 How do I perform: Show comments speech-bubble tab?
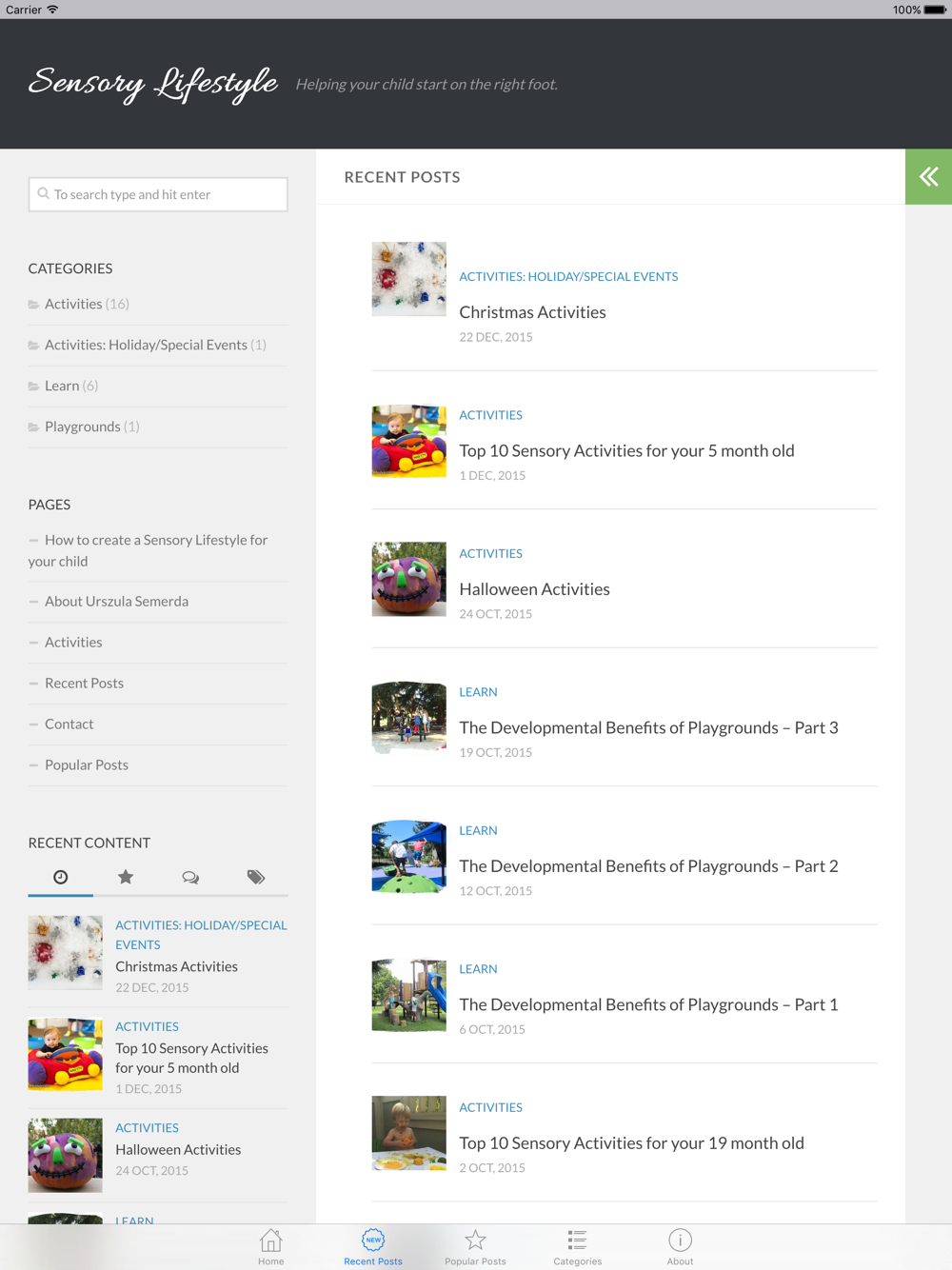pos(190,877)
